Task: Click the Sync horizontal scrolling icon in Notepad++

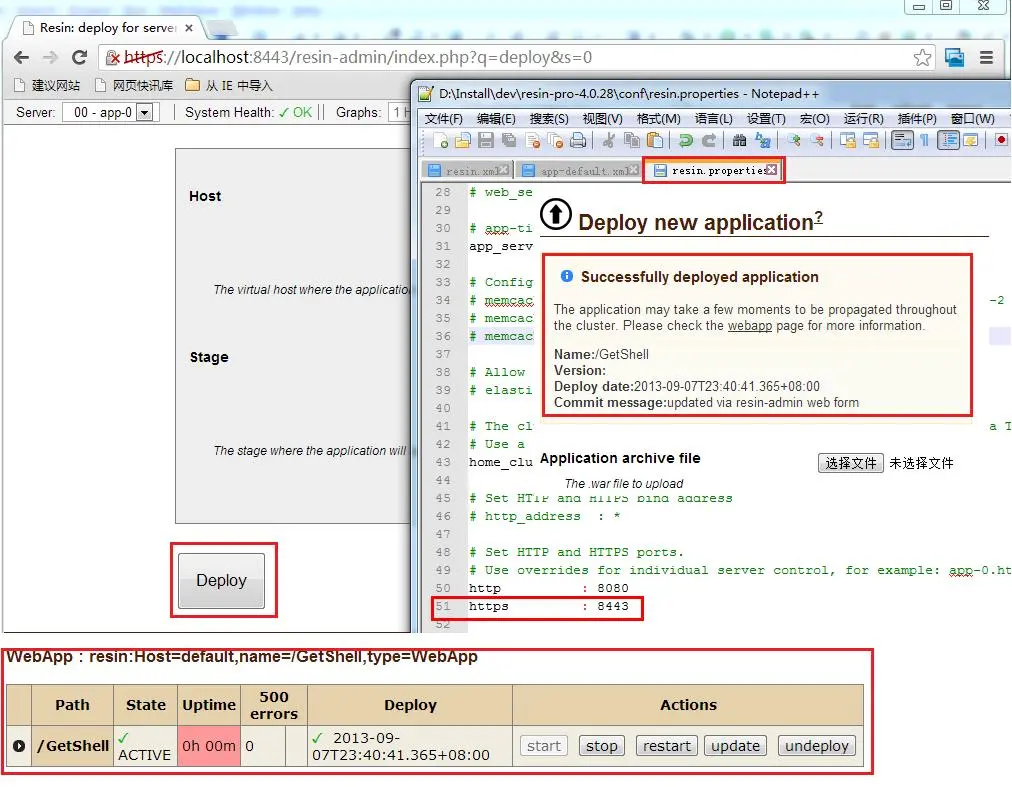Action: pyautogui.click(x=871, y=140)
